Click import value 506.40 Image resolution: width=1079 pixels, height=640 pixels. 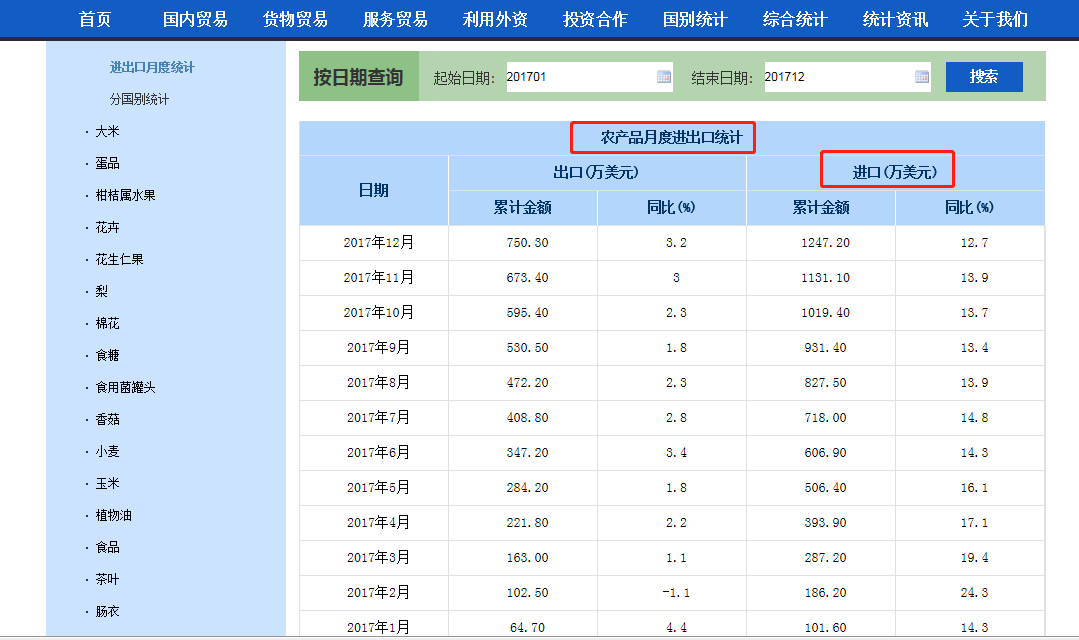click(x=825, y=488)
